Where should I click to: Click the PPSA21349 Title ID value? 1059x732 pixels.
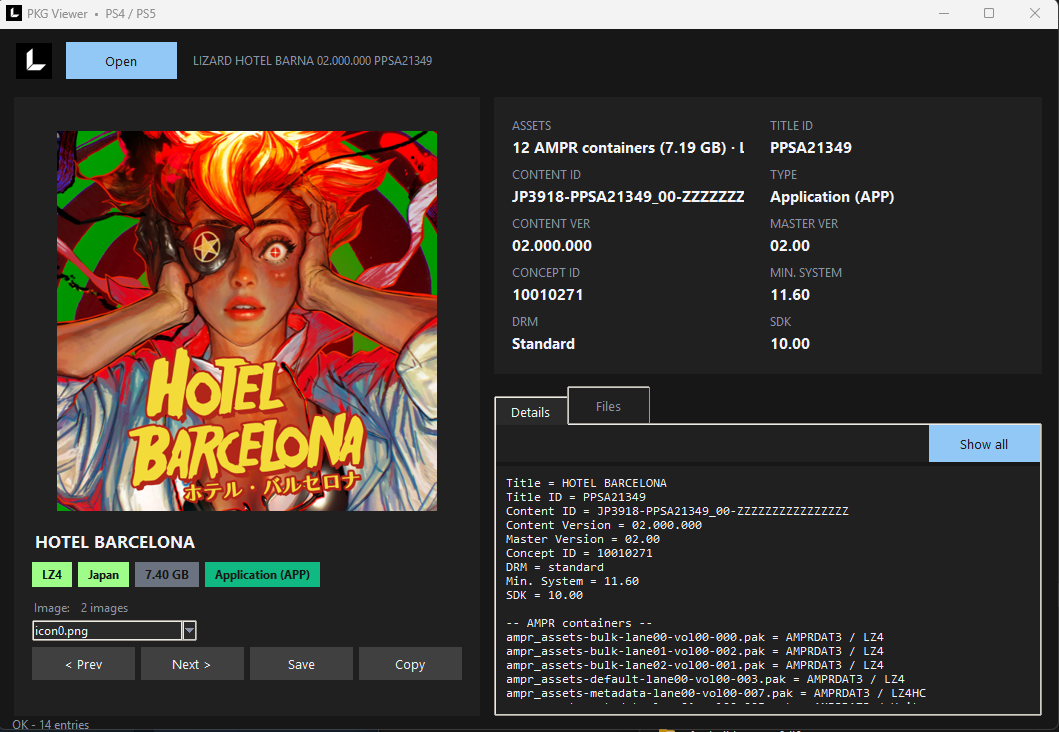point(810,147)
